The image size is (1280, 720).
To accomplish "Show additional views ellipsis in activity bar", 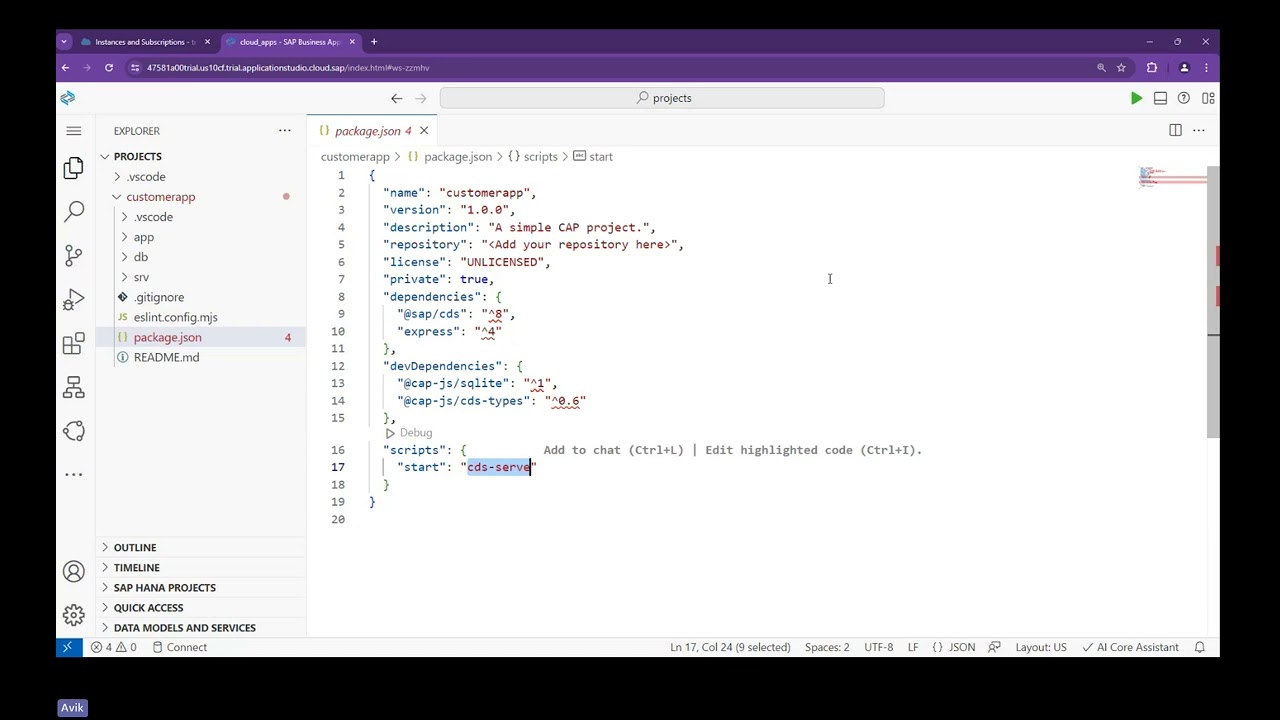I will click(x=74, y=475).
